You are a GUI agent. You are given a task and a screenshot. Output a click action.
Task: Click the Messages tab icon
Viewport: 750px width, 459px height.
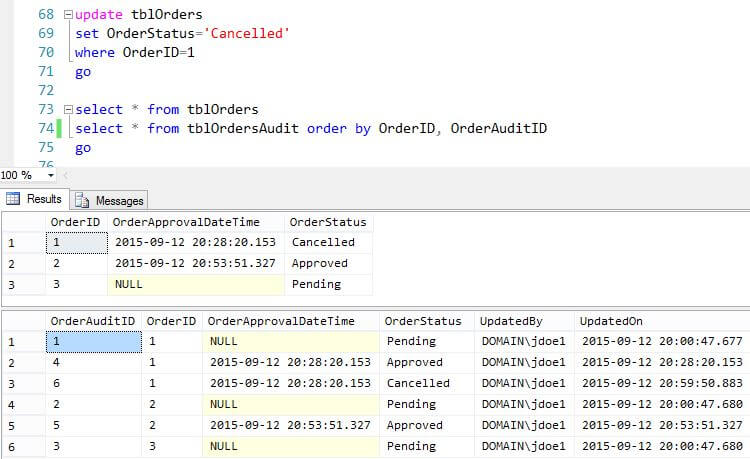click(x=82, y=200)
